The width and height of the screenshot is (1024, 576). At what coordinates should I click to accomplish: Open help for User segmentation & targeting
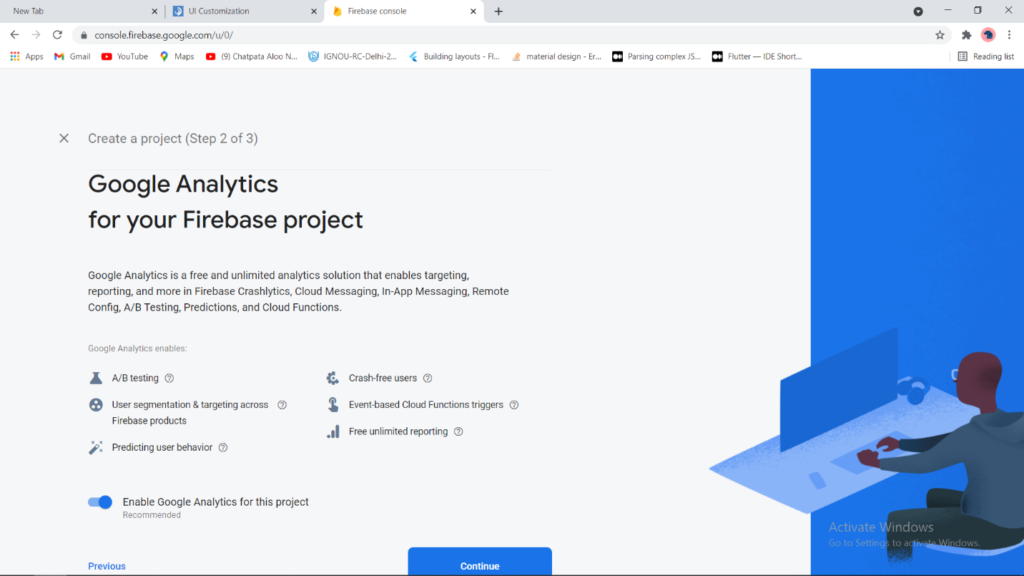282,405
